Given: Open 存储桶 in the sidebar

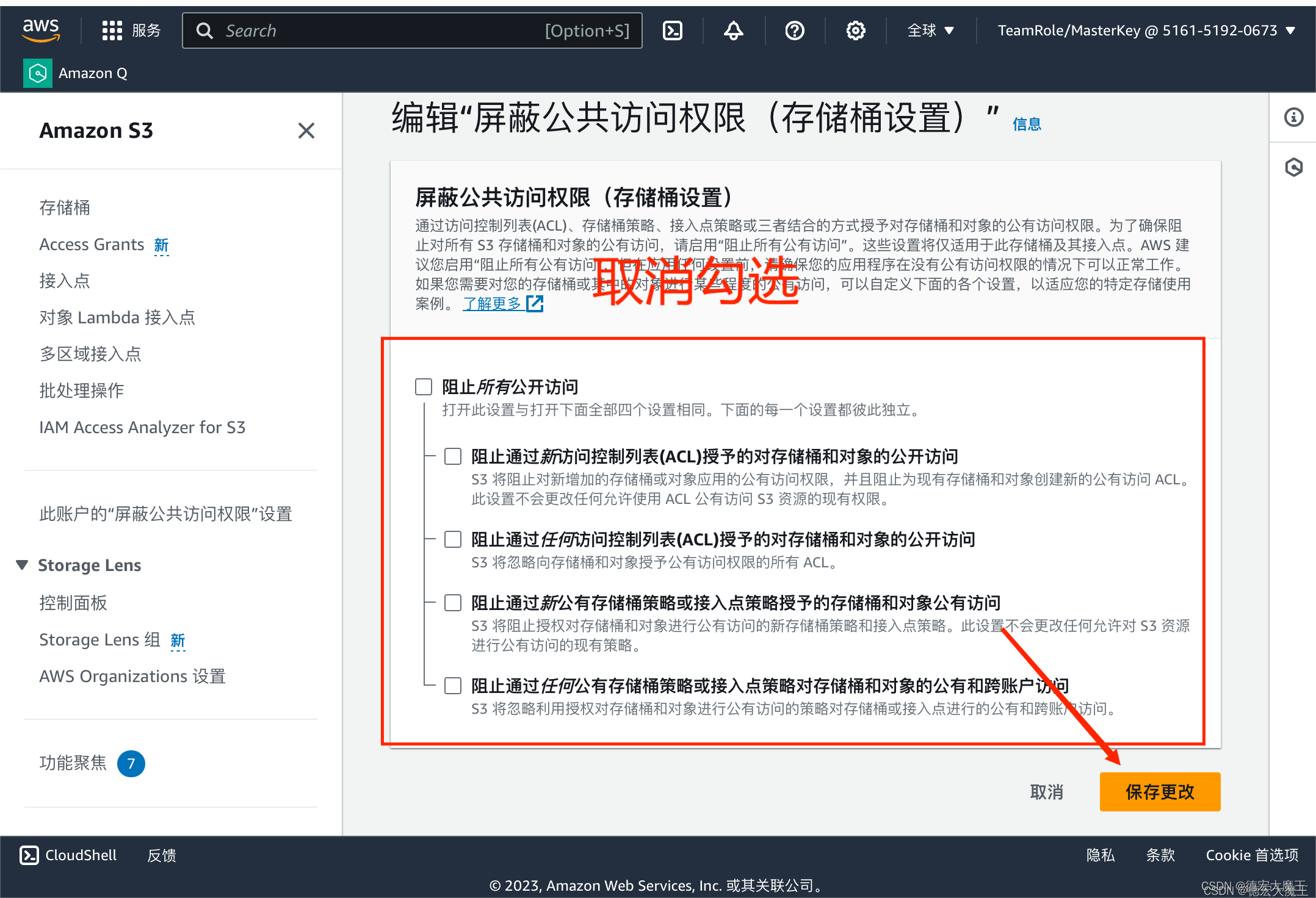Looking at the screenshot, I should click(x=65, y=207).
